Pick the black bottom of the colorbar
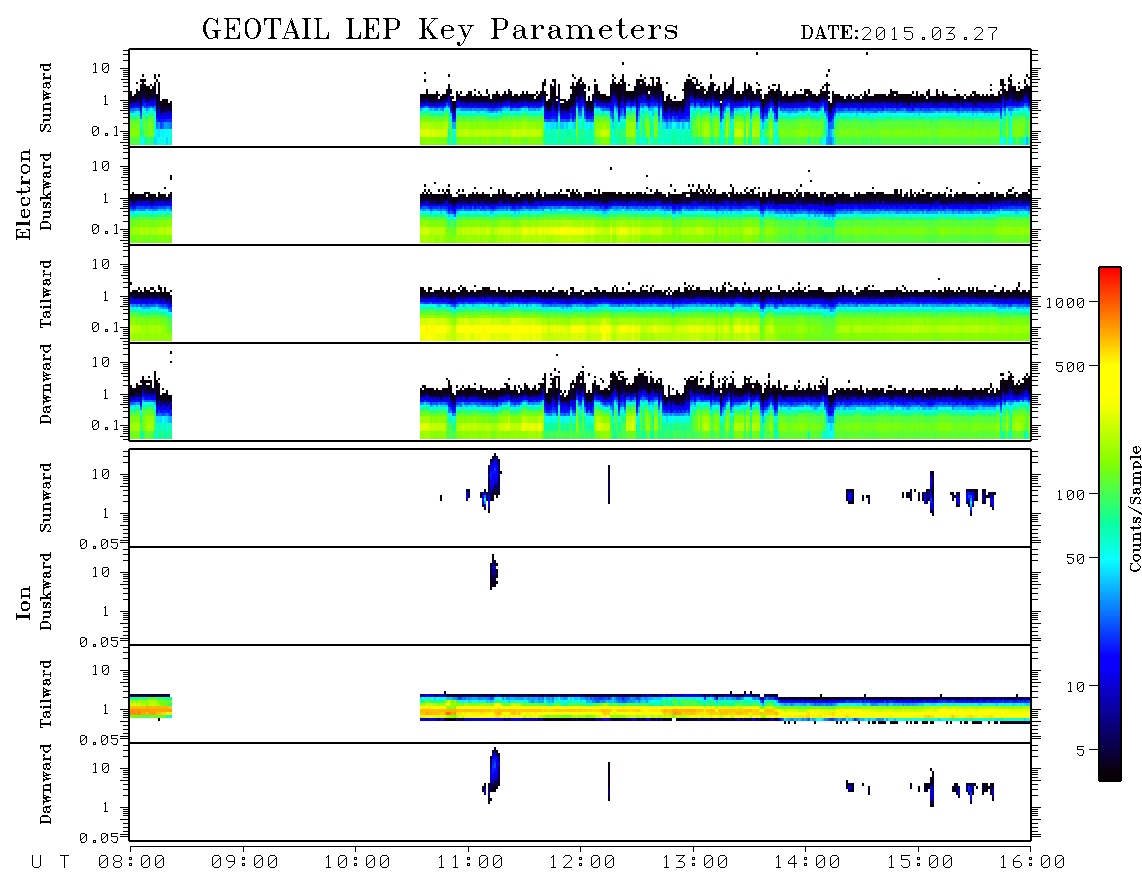This screenshot has width=1142, height=880. (x=1109, y=774)
